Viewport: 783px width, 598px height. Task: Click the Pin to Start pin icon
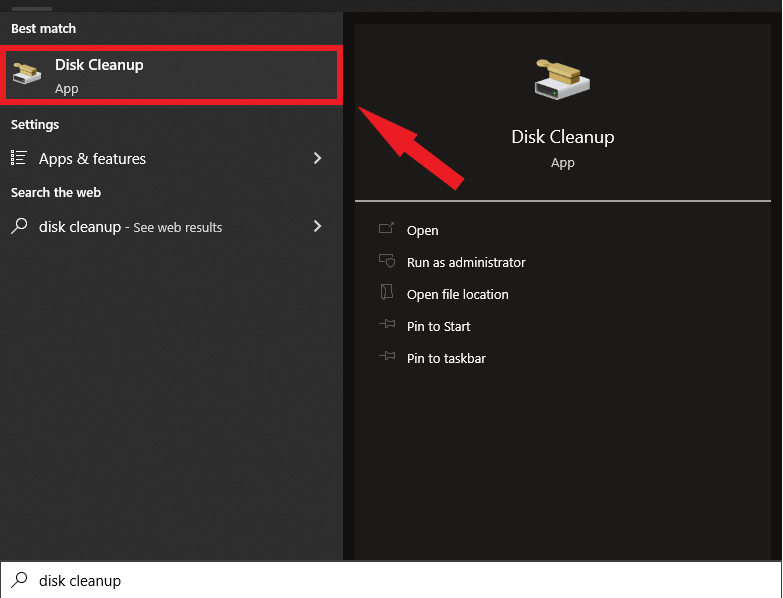387,324
